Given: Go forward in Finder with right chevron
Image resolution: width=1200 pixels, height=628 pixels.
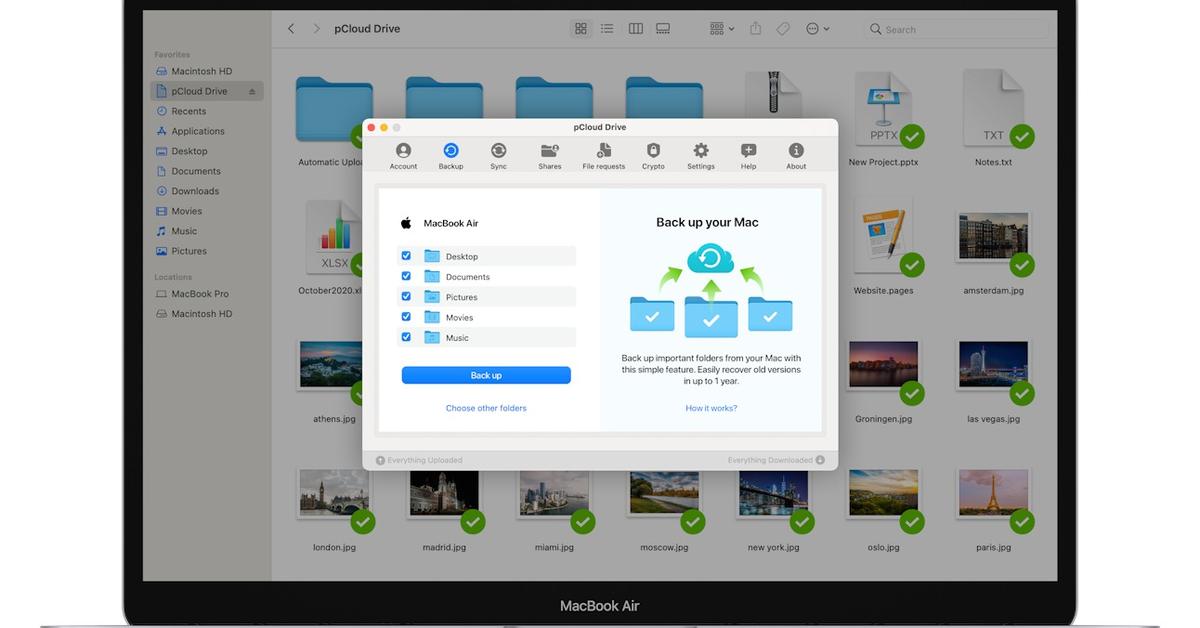Looking at the screenshot, I should tap(317, 29).
